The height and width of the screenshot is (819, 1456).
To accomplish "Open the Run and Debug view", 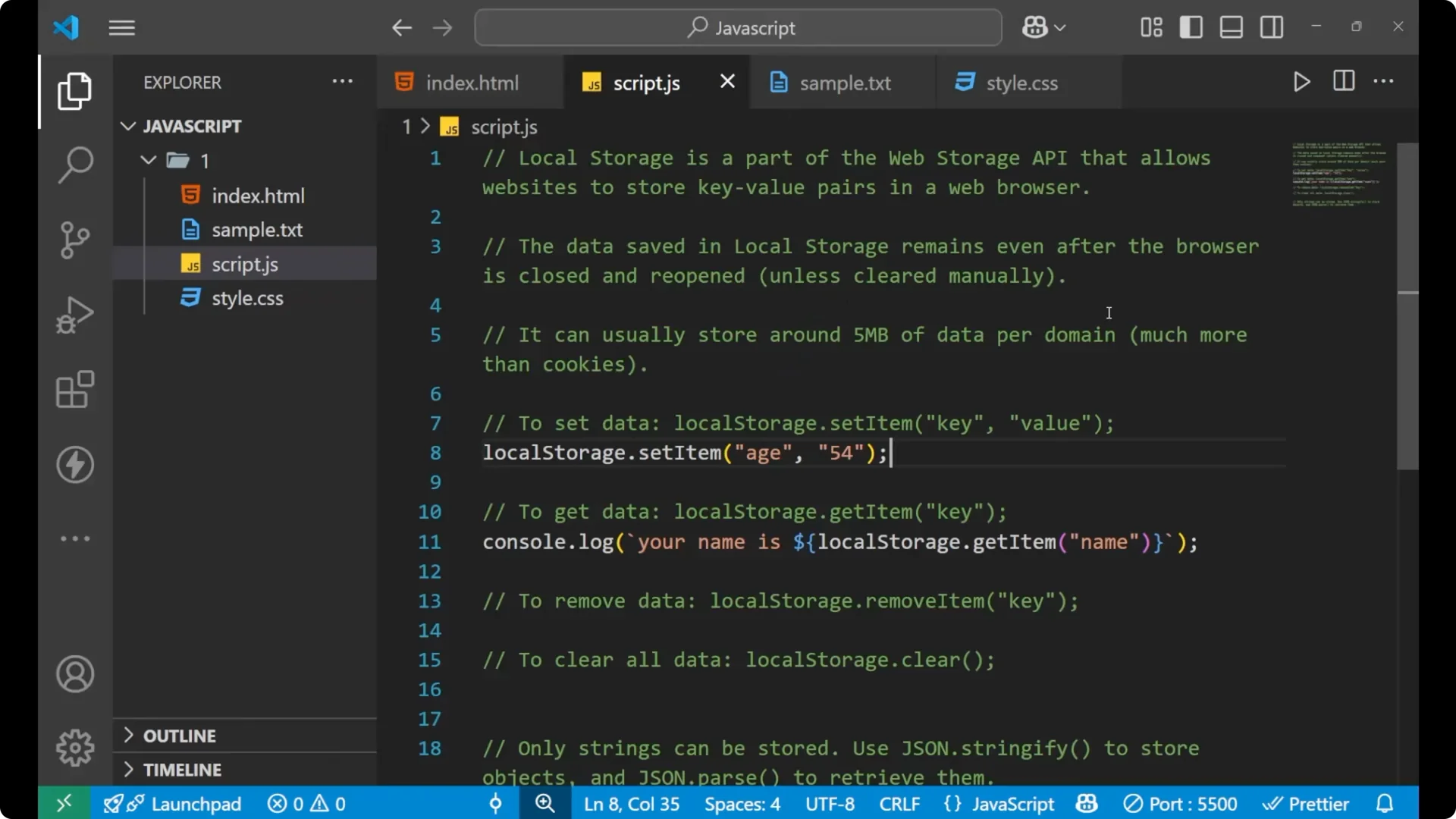I will [74, 315].
